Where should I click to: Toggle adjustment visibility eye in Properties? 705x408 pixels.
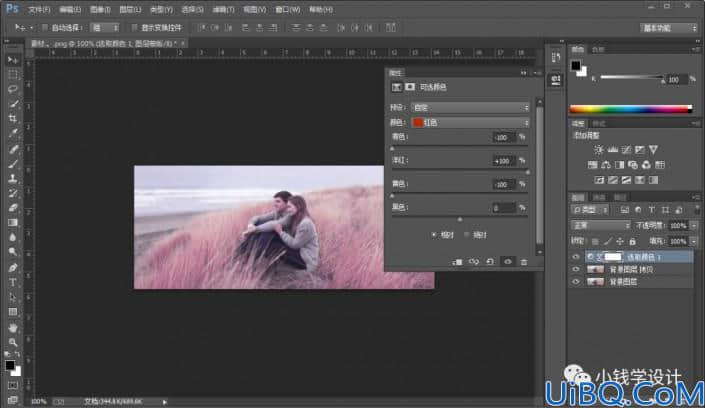pos(508,262)
